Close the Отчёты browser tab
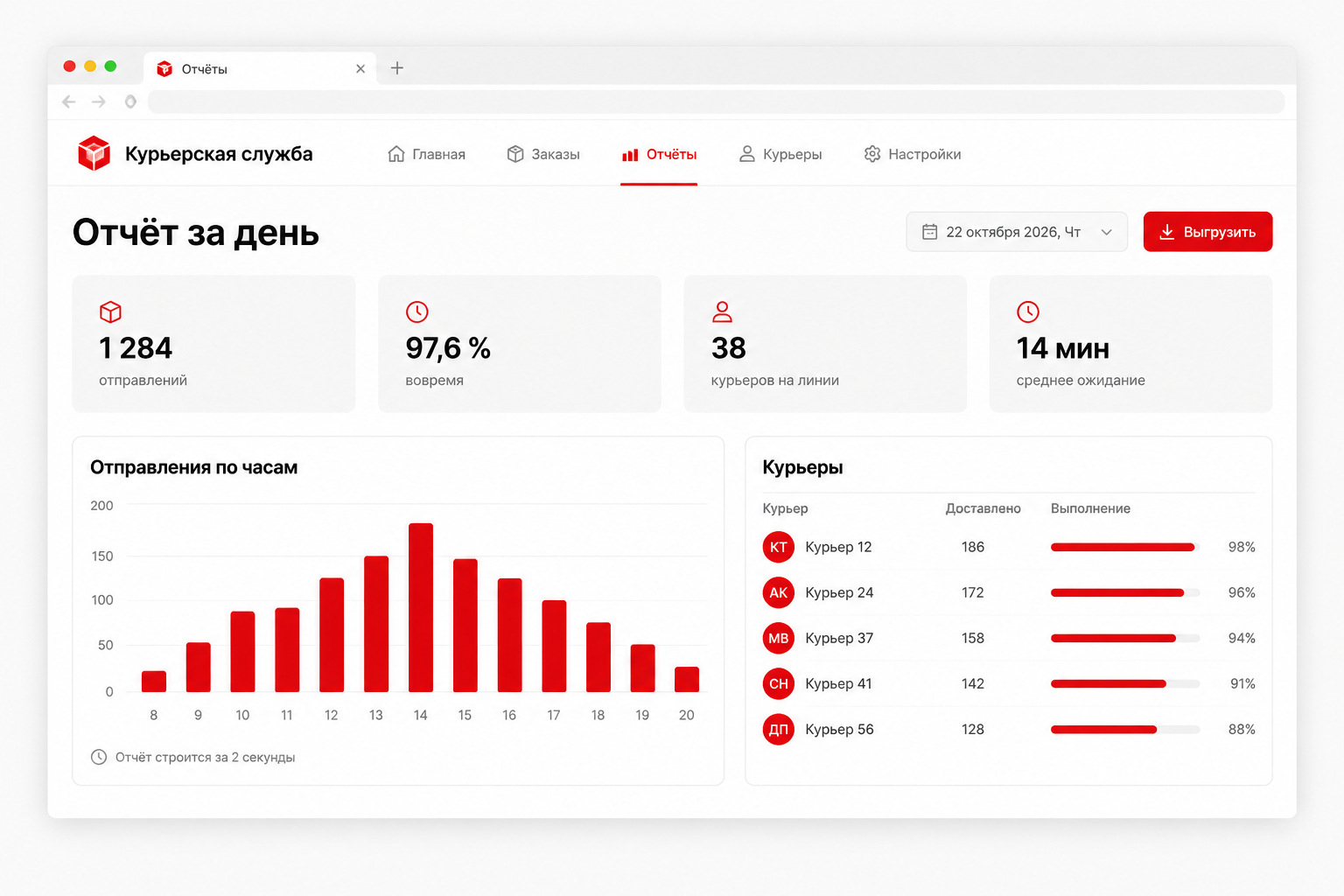Screen dimensions: 1344x896 click(360, 68)
